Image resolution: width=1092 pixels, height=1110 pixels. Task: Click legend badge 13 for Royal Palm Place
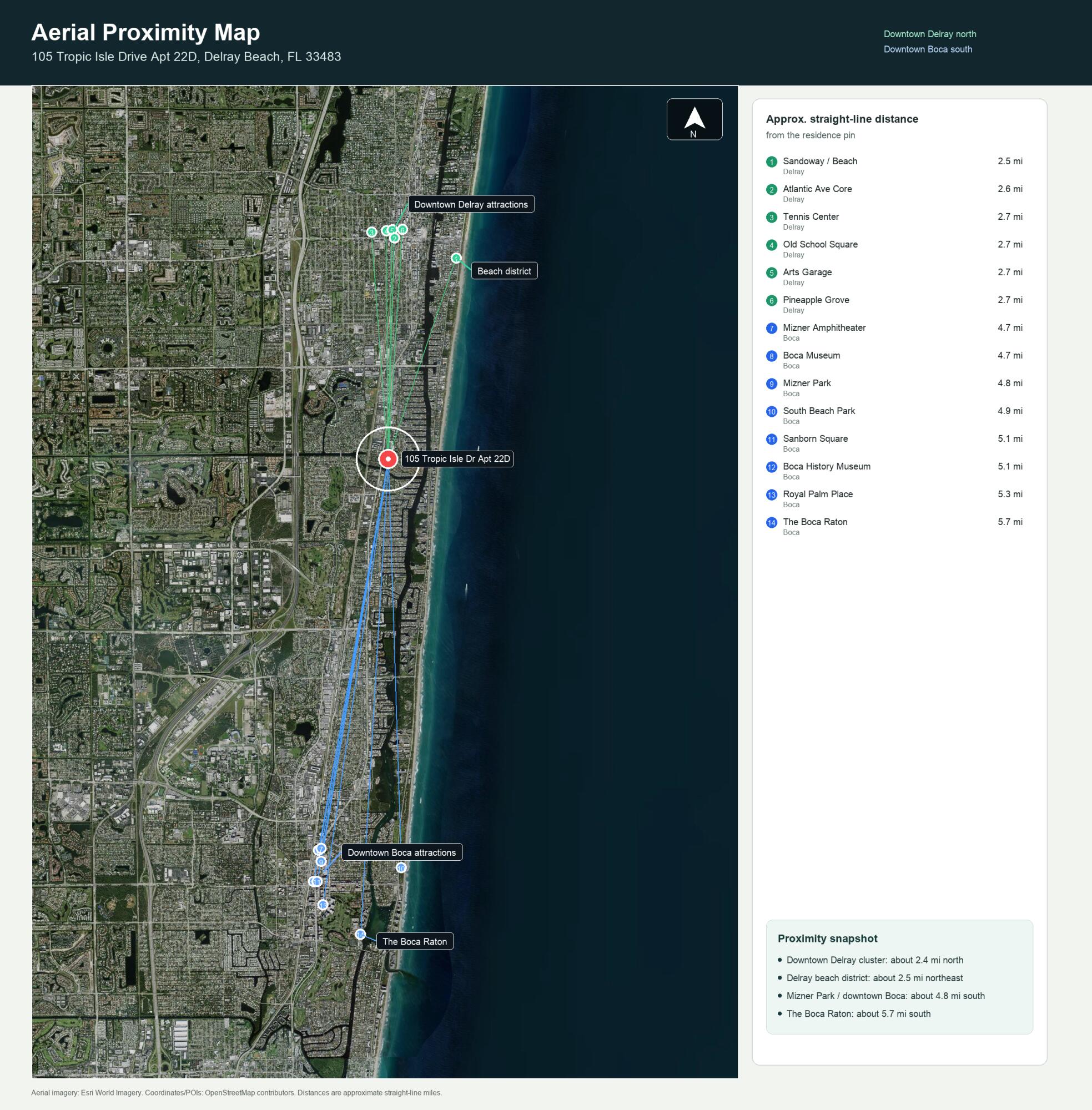pyautogui.click(x=772, y=494)
